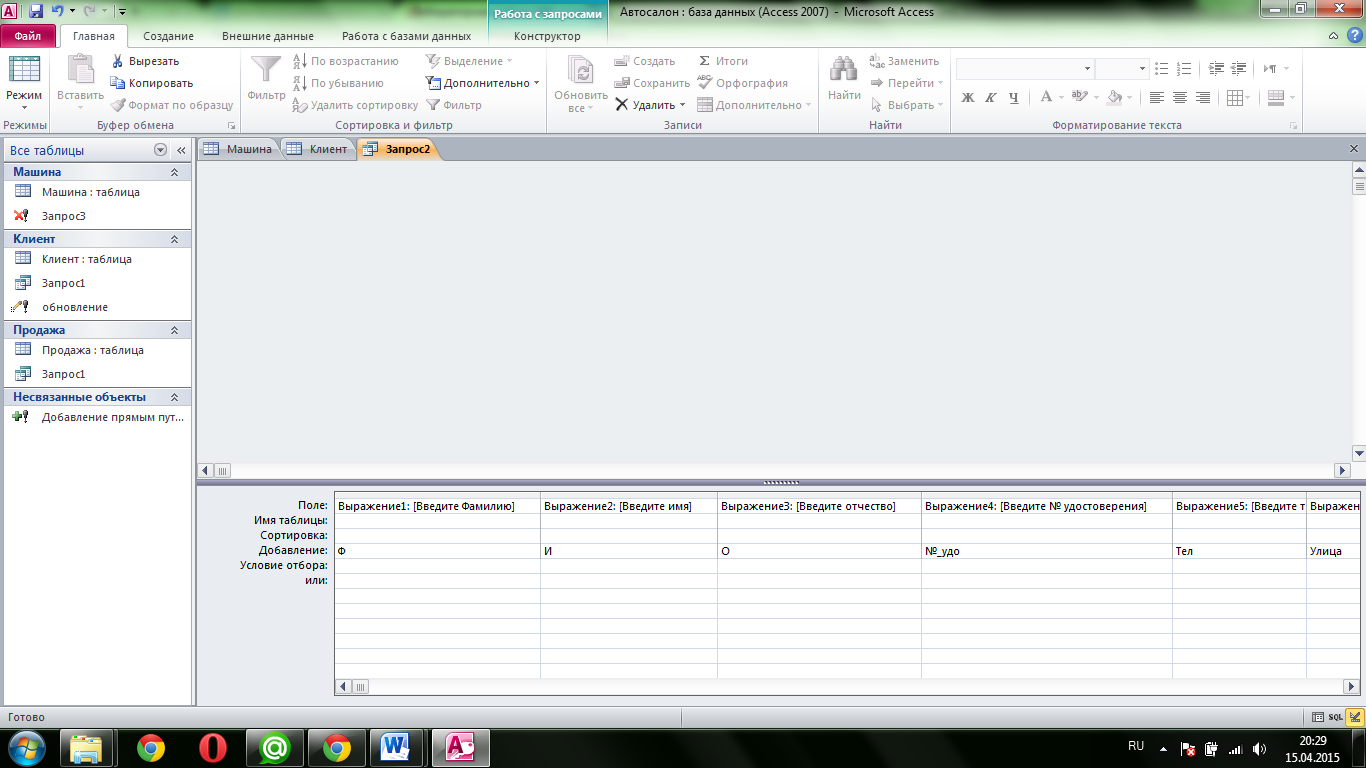Viewport: 1366px width, 768px height.
Task: Open Все таблицы navigation dropdown
Action: [161, 150]
